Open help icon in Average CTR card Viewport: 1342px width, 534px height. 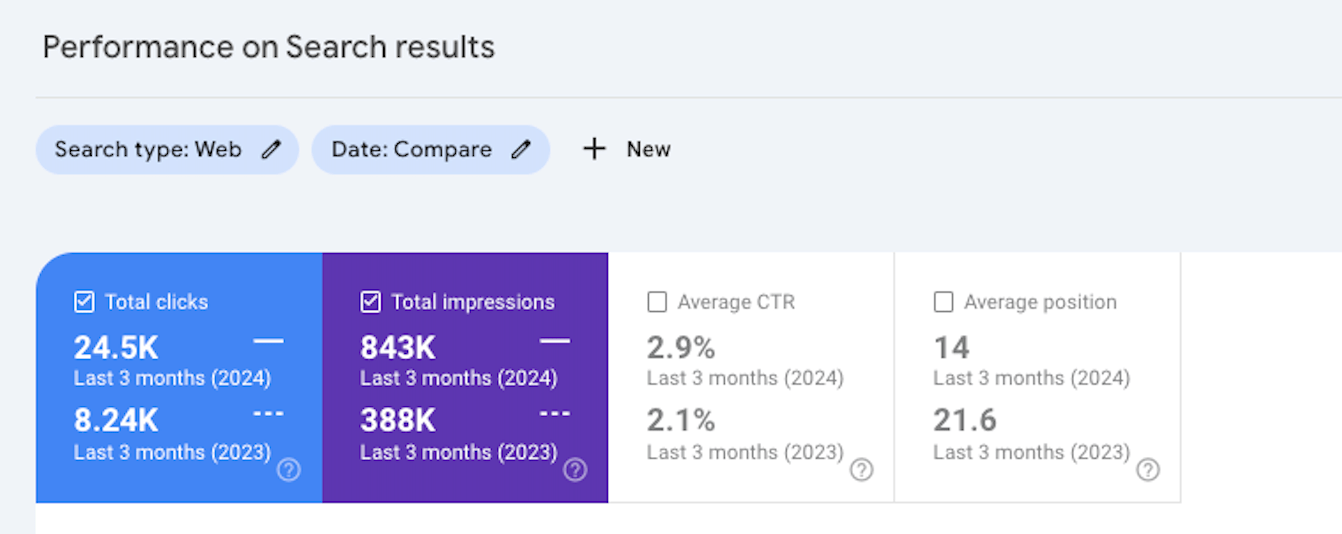point(861,470)
